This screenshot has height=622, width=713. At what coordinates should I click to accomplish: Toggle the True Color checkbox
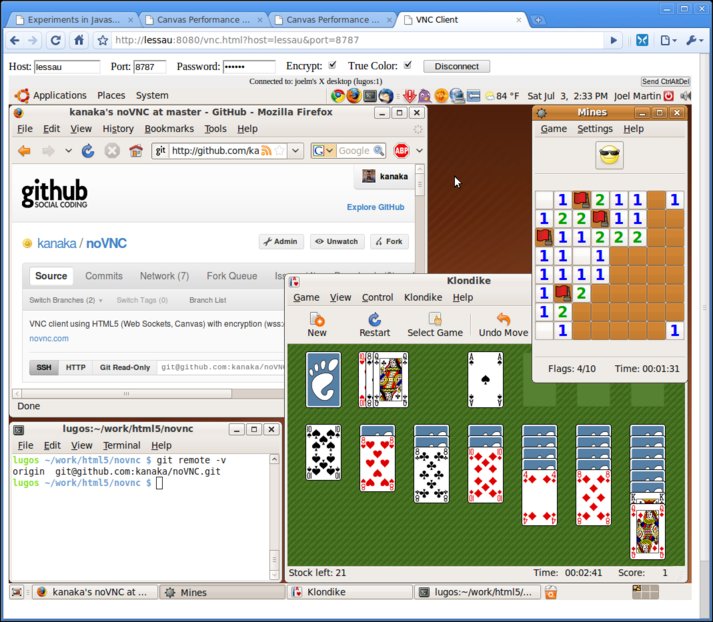click(x=408, y=65)
